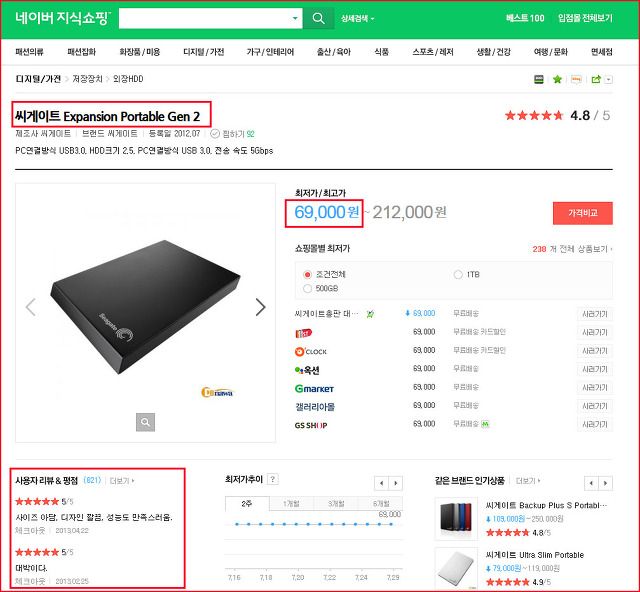The width and height of the screenshot is (640, 592).
Task: Click next arrow on 최저가추이 chart
Action: pos(396,483)
